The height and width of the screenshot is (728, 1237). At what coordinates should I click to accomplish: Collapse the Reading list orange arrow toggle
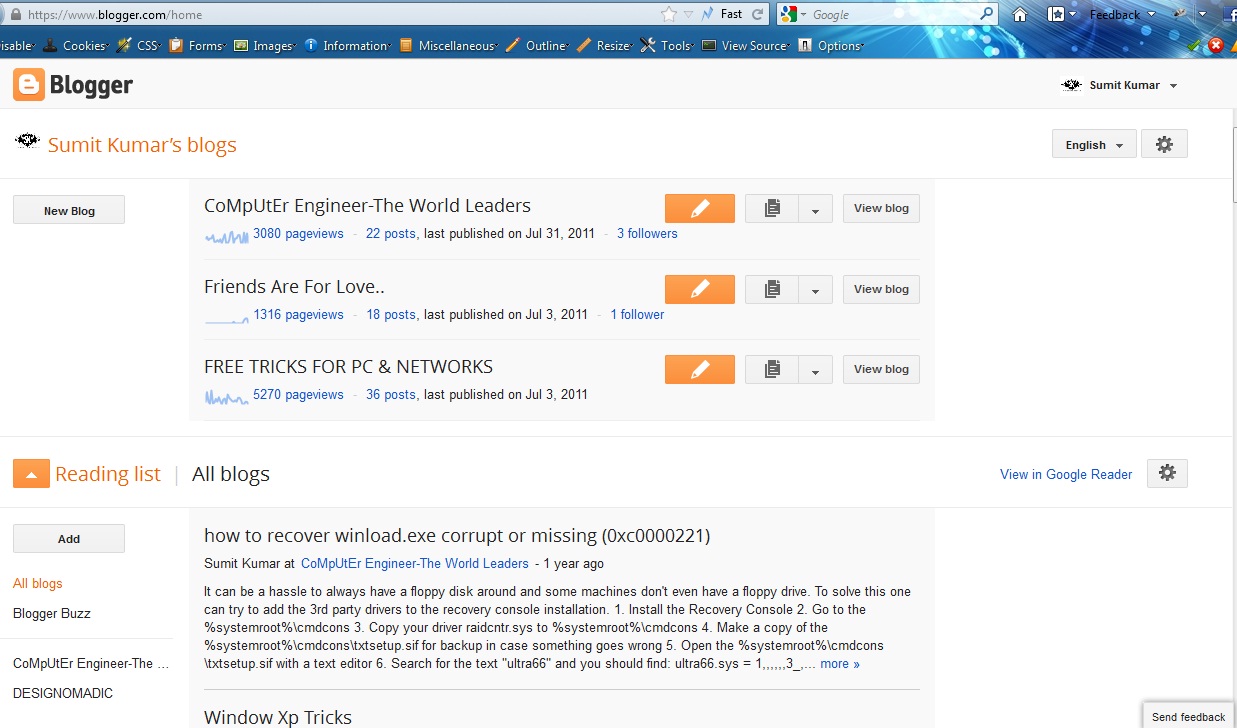[31, 474]
